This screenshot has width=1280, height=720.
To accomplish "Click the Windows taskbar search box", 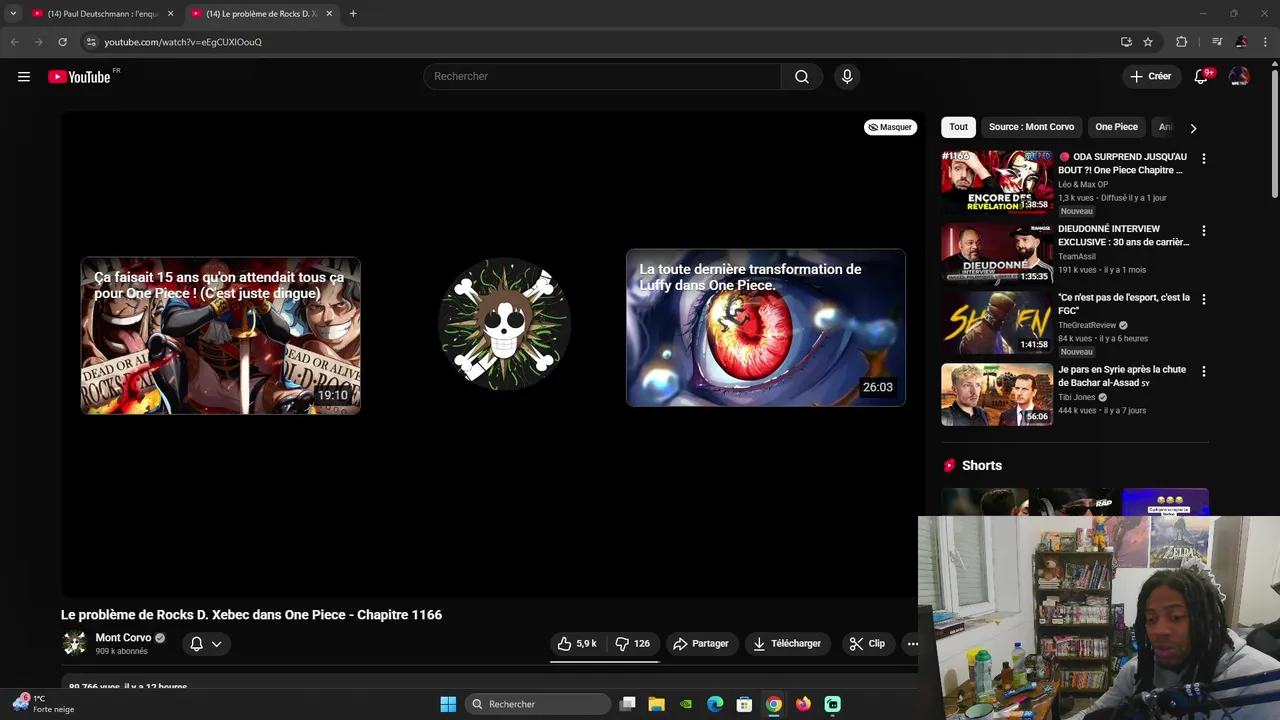I will [540, 704].
